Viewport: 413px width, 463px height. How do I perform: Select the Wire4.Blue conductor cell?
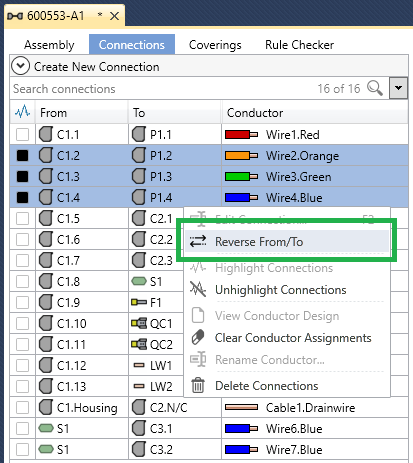tap(315, 198)
